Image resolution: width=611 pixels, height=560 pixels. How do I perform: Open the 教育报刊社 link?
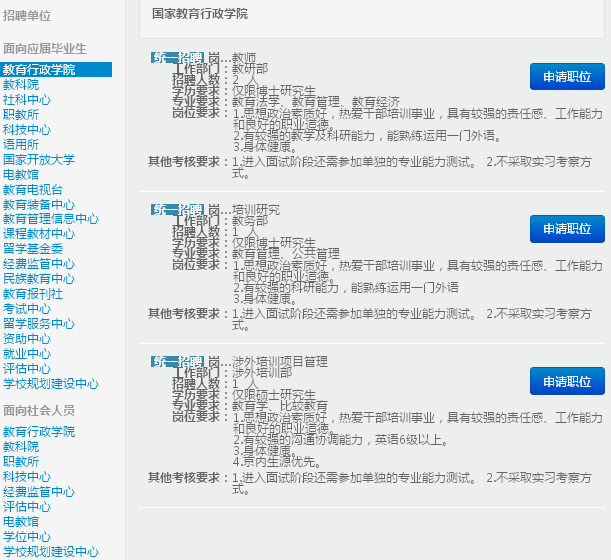pyautogui.click(x=33, y=294)
